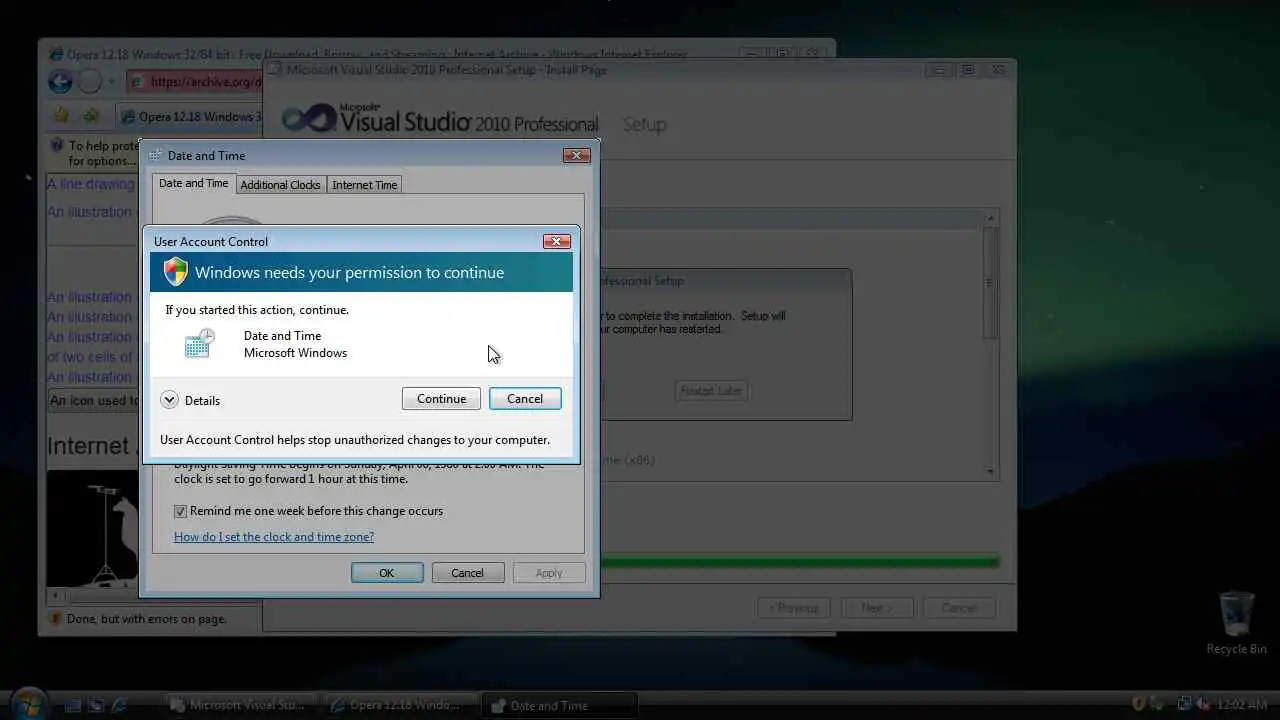Click Cancel in the Date and Time dialog

point(467,573)
